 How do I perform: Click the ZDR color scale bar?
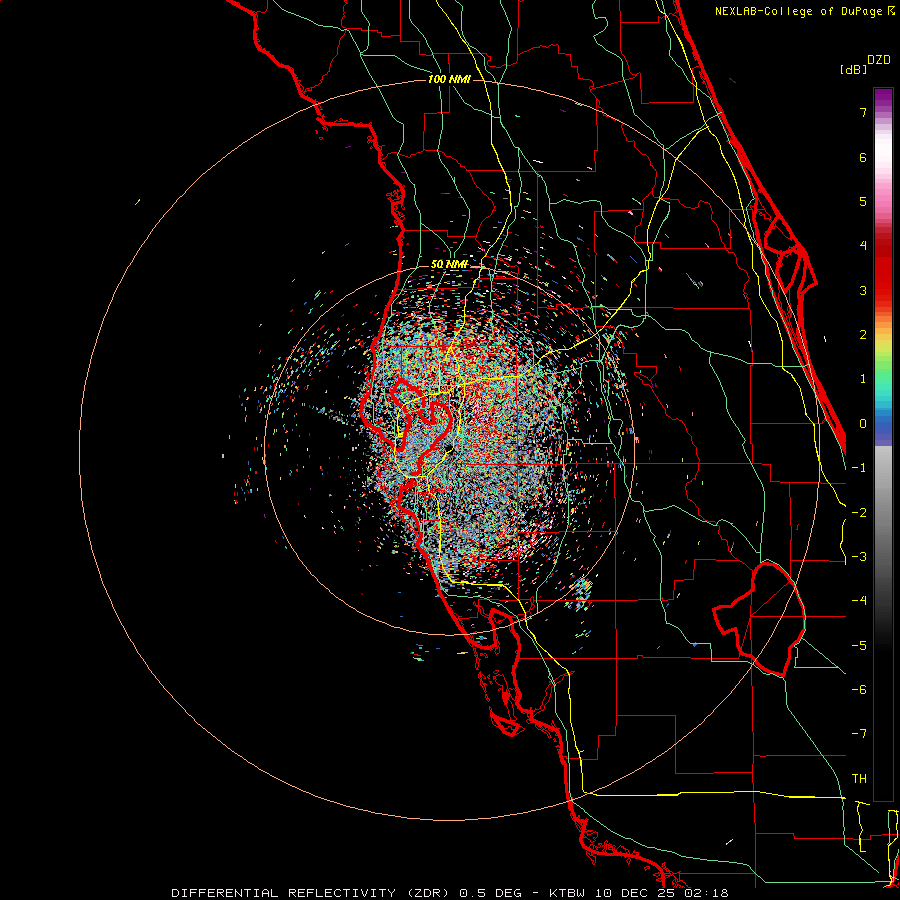coord(883,444)
